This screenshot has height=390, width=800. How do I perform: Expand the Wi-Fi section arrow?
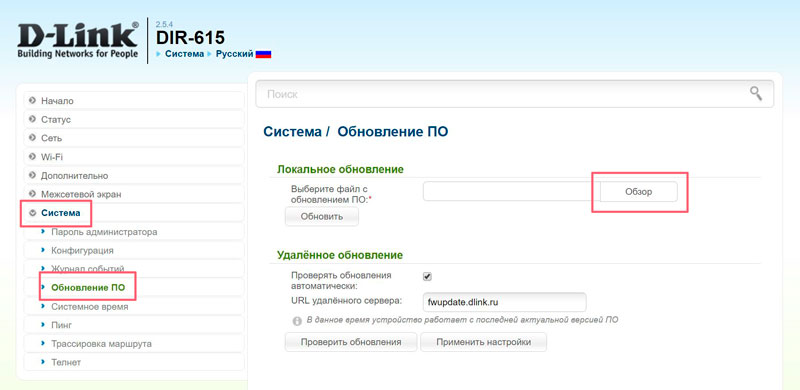pyautogui.click(x=33, y=157)
